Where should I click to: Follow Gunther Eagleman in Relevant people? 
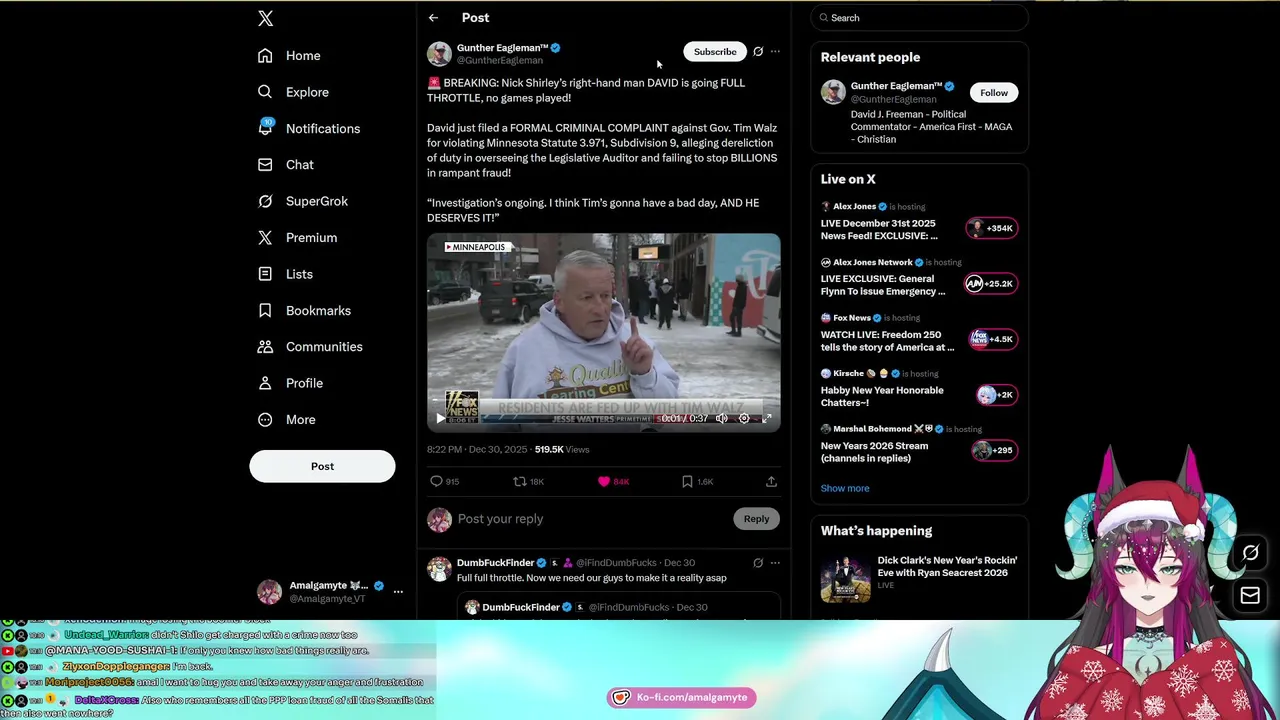click(x=994, y=93)
